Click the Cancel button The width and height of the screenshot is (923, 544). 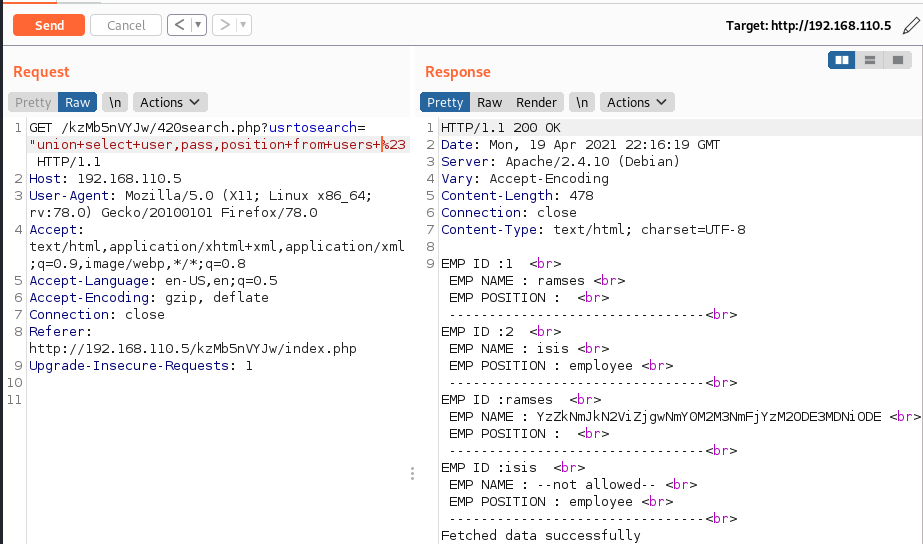pos(126,25)
